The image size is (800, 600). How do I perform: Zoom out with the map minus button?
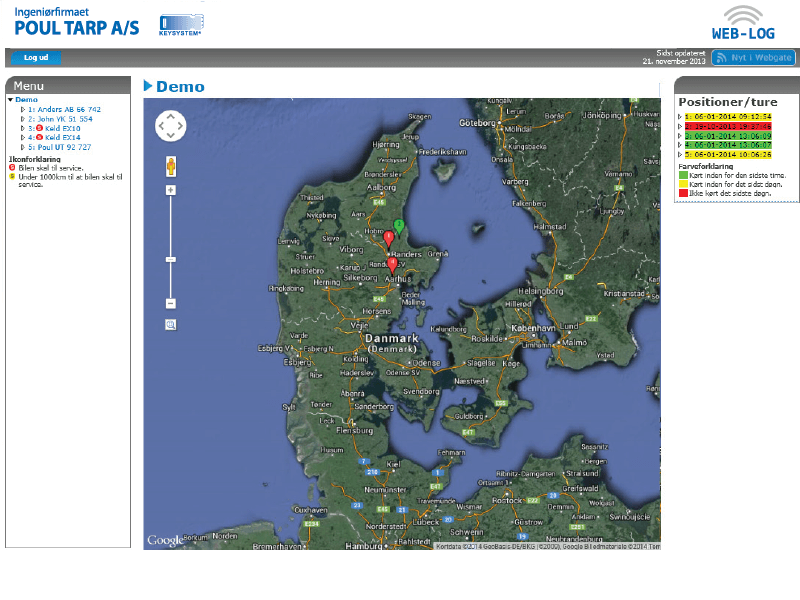tap(171, 303)
